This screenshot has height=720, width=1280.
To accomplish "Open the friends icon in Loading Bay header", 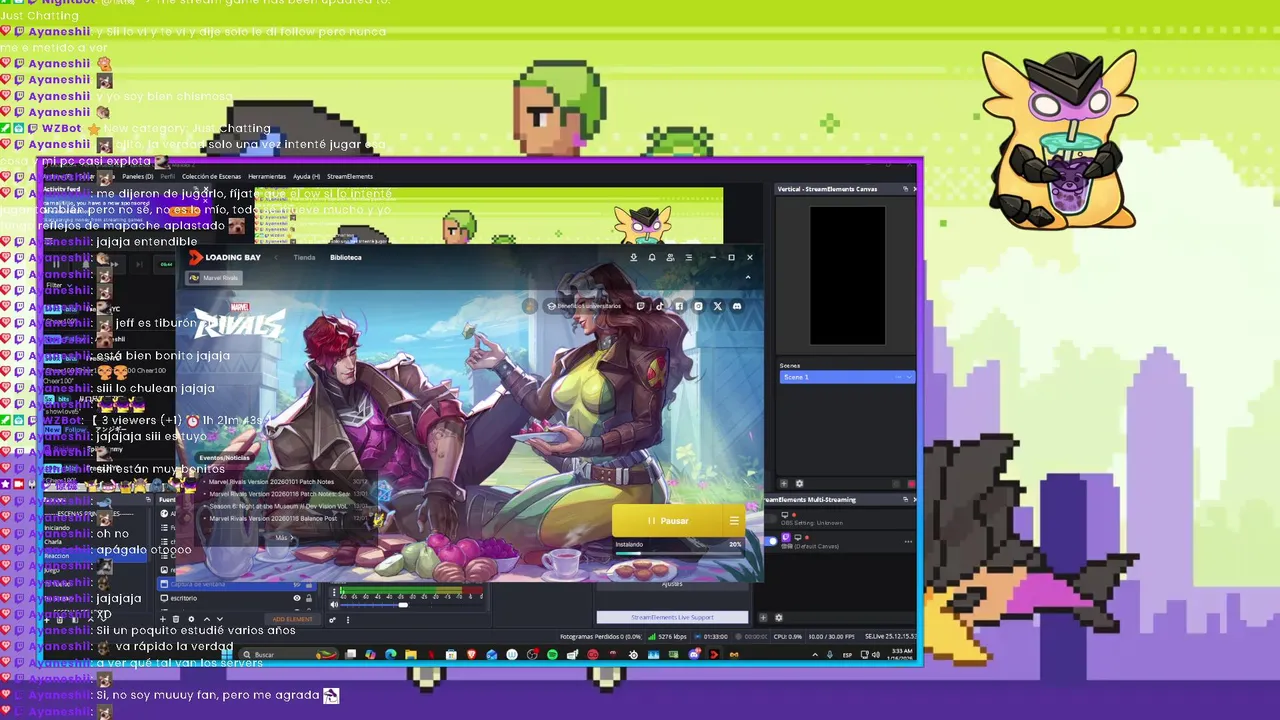I will [x=670, y=257].
